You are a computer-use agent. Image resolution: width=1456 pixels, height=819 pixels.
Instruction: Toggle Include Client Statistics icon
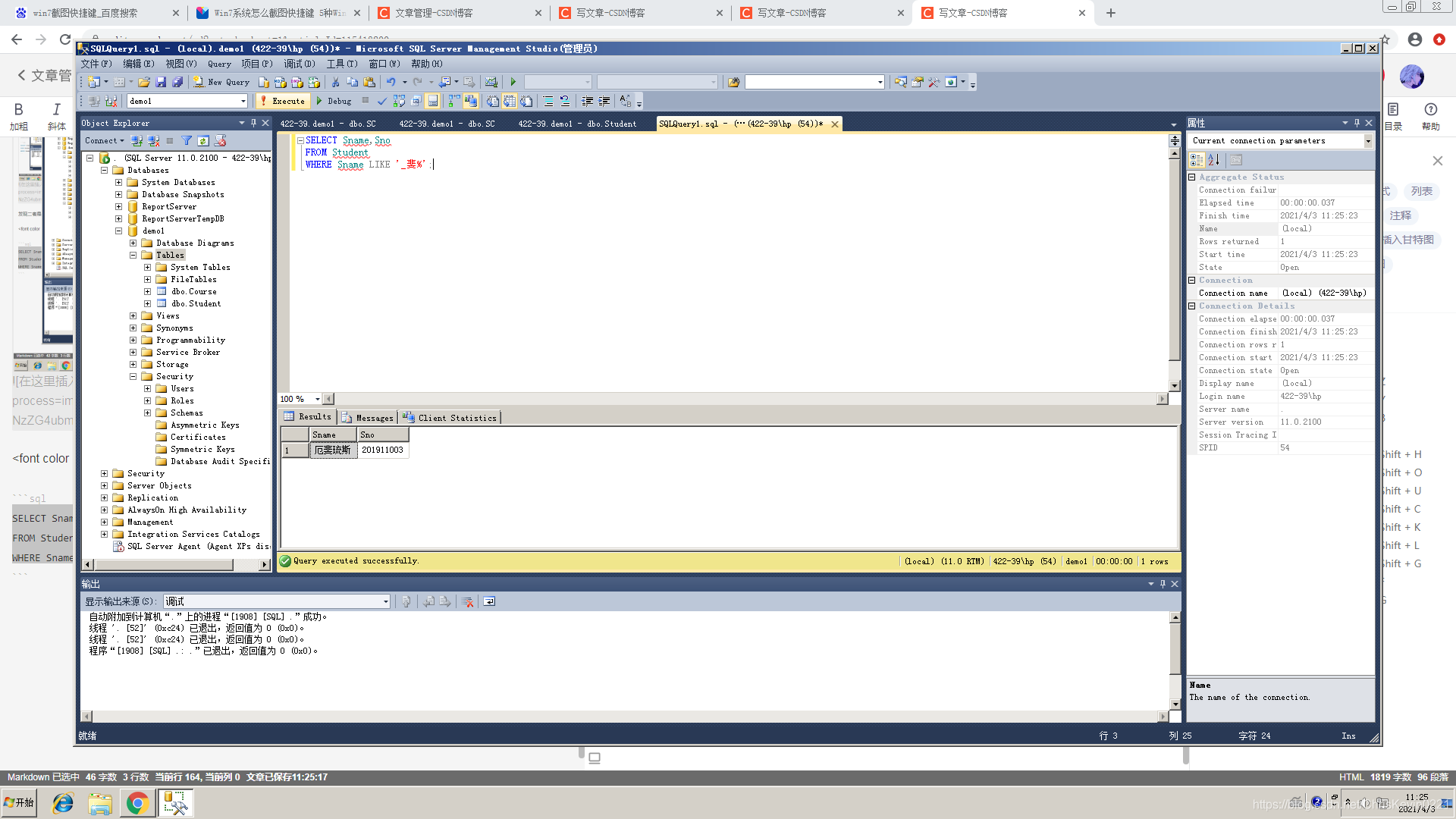click(471, 101)
